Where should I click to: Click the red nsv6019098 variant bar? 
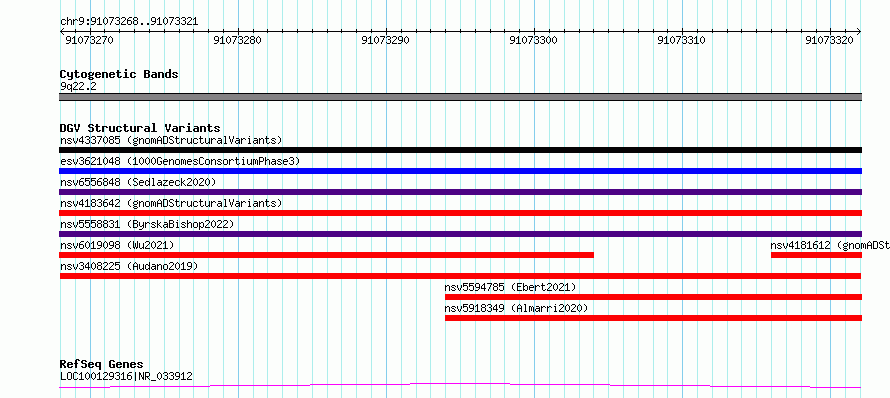pyautogui.click(x=326, y=255)
